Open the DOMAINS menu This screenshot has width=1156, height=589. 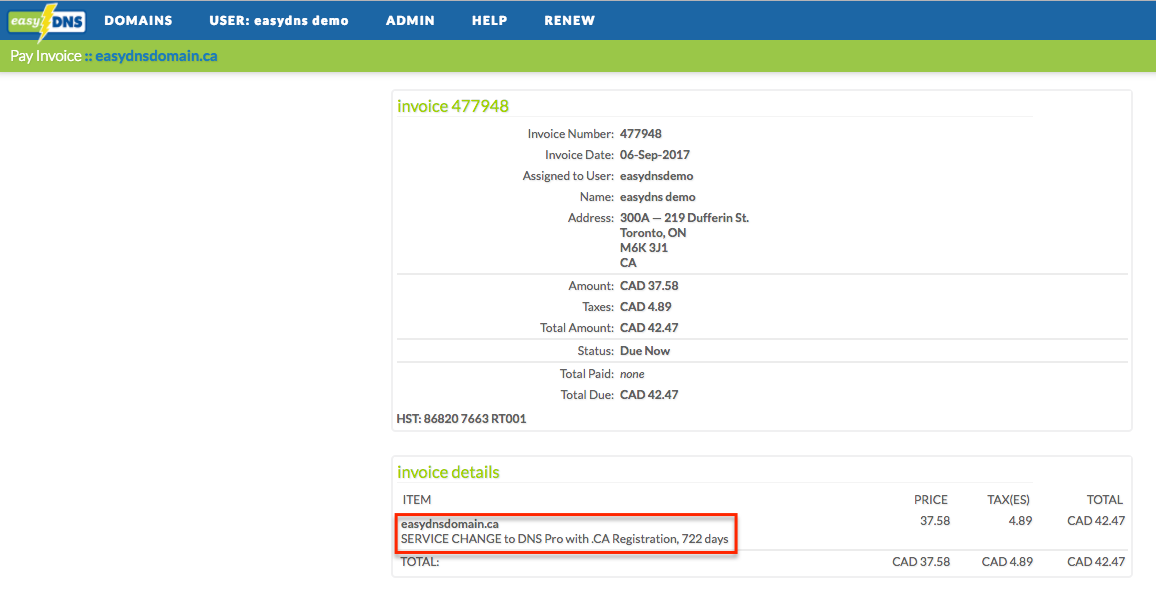click(138, 21)
